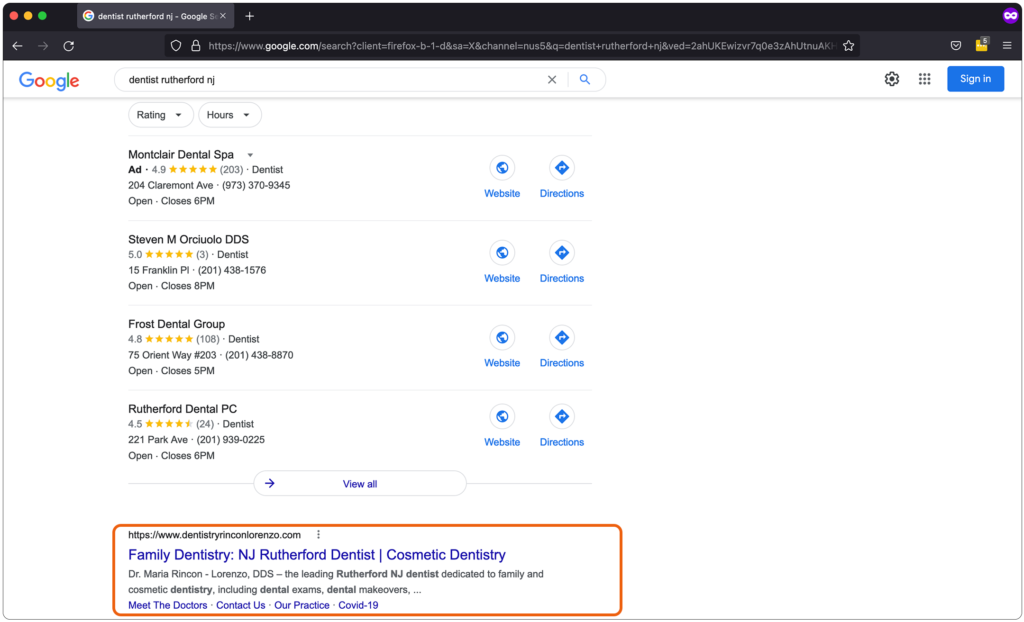
Task: Click the forward navigation arrow
Action: tap(43, 46)
